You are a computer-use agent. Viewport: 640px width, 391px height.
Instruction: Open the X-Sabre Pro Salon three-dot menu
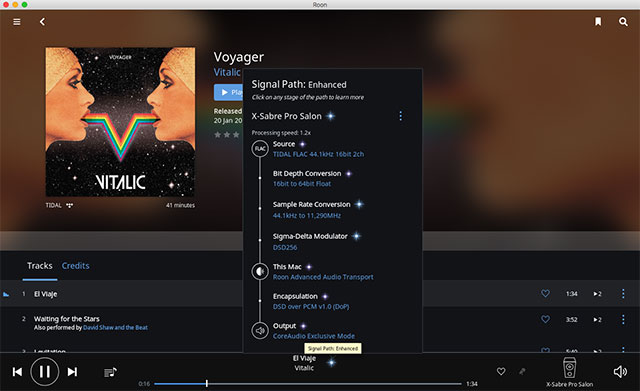click(400, 116)
